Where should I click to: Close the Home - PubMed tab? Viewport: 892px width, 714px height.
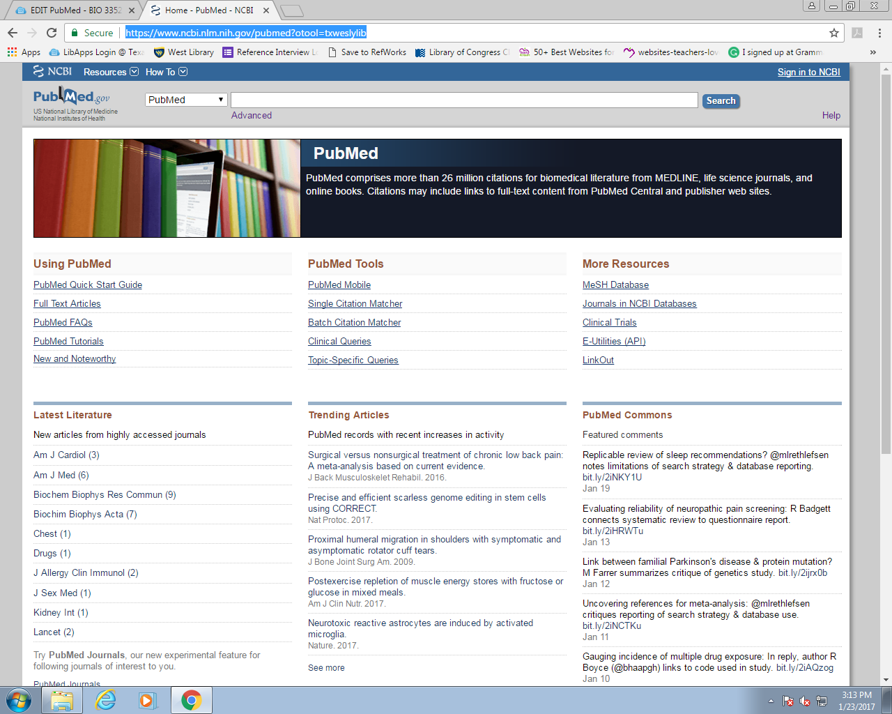(x=266, y=10)
